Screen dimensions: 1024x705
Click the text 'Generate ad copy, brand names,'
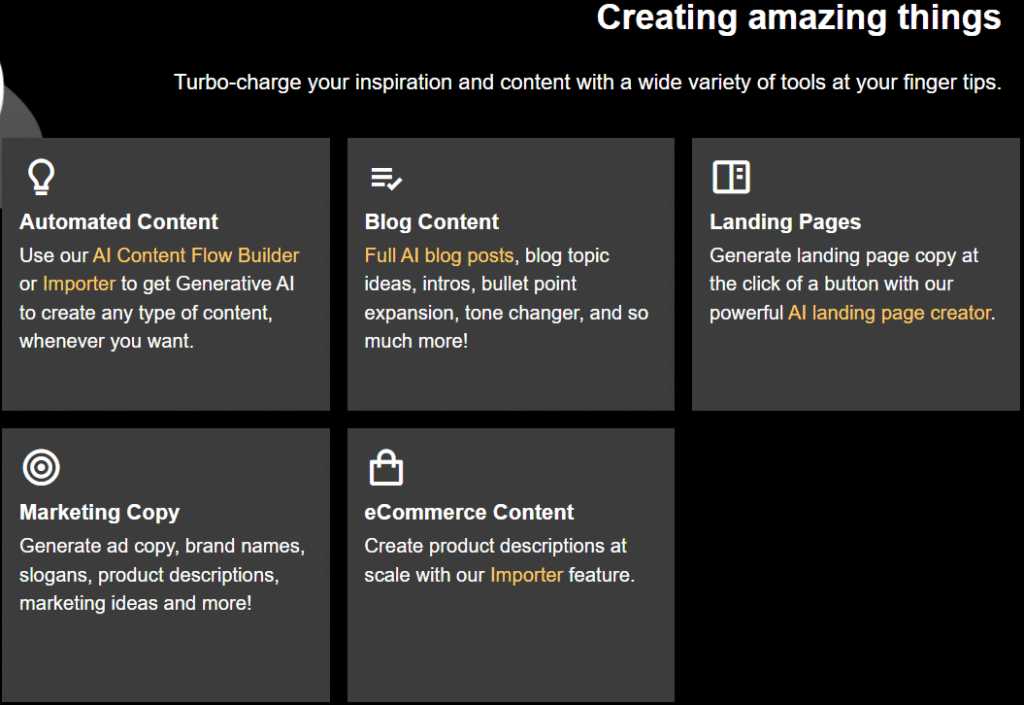(162, 546)
